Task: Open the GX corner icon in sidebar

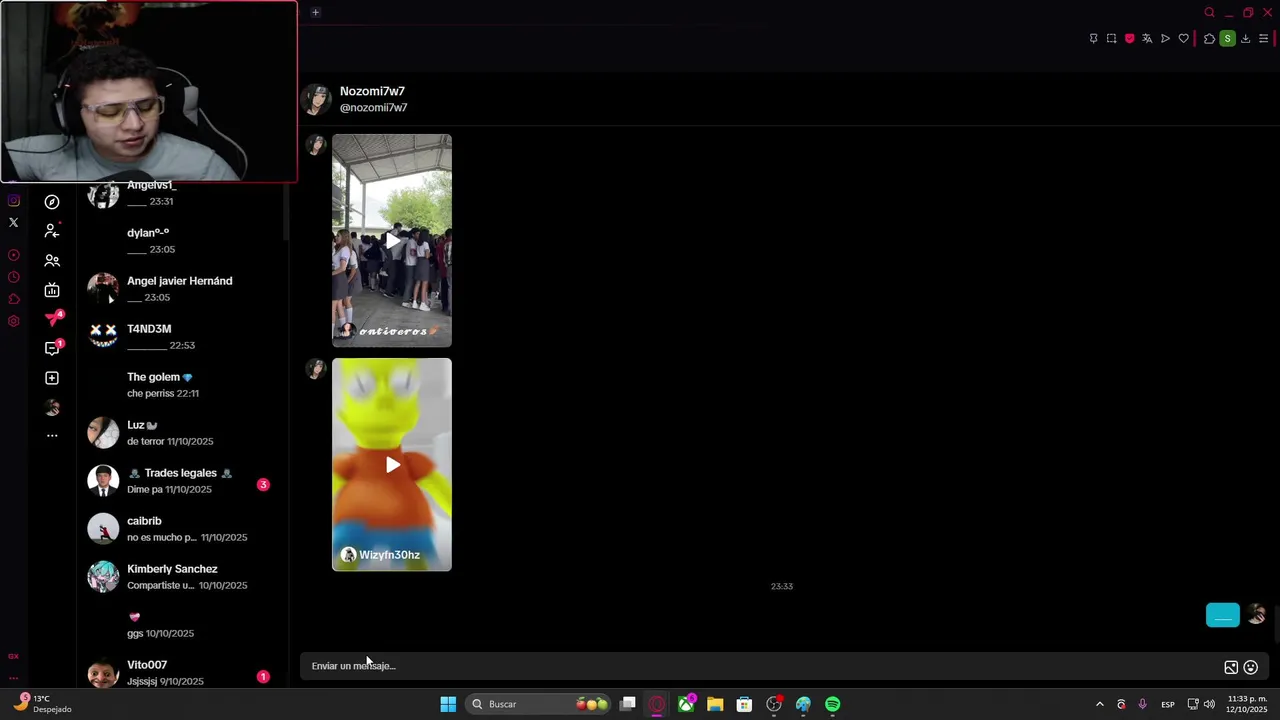Action: click(13, 656)
